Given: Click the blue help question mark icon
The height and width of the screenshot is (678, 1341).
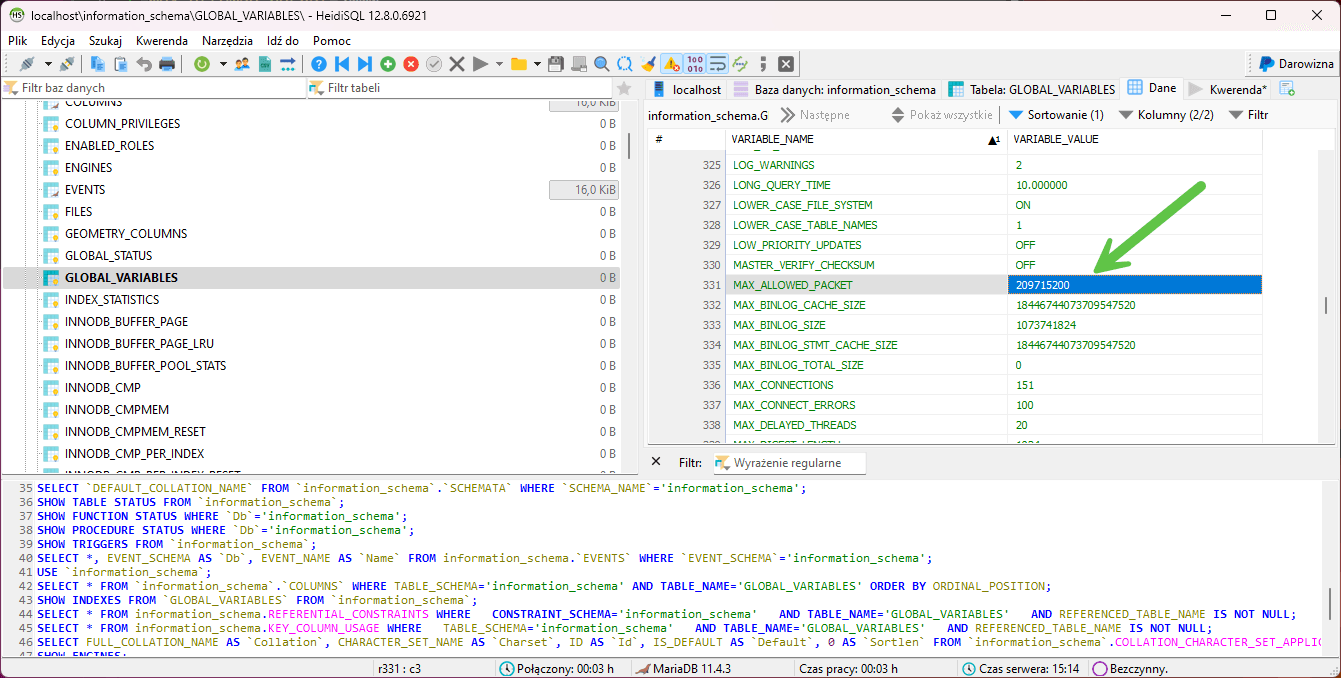Looking at the screenshot, I should (x=319, y=64).
